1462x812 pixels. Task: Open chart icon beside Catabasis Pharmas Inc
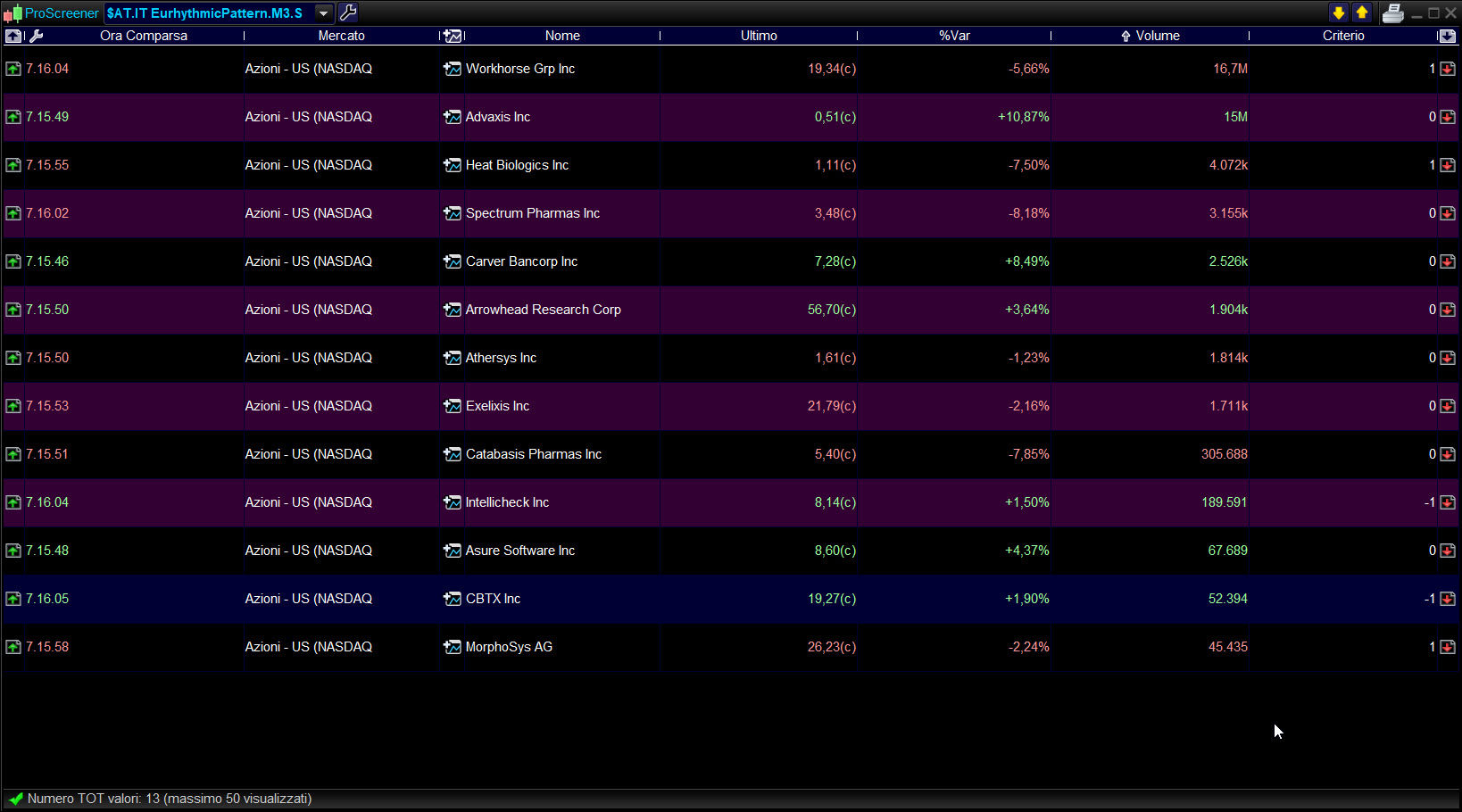click(x=453, y=454)
